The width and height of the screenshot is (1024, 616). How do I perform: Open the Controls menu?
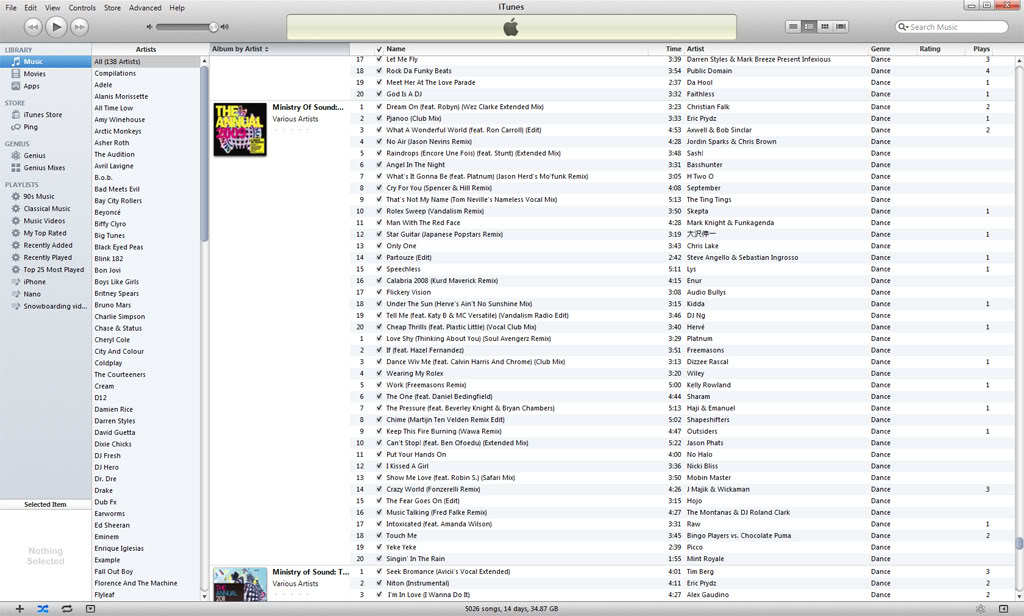coord(82,6)
